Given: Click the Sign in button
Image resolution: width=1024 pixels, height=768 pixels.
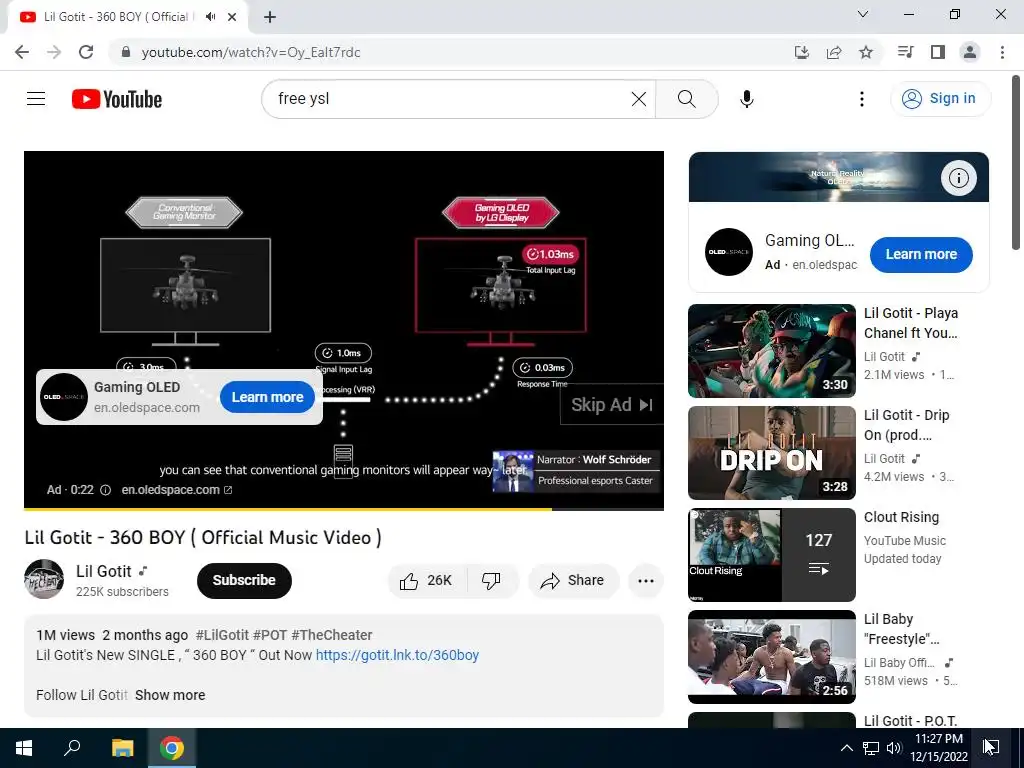Looking at the screenshot, I should pos(940,99).
